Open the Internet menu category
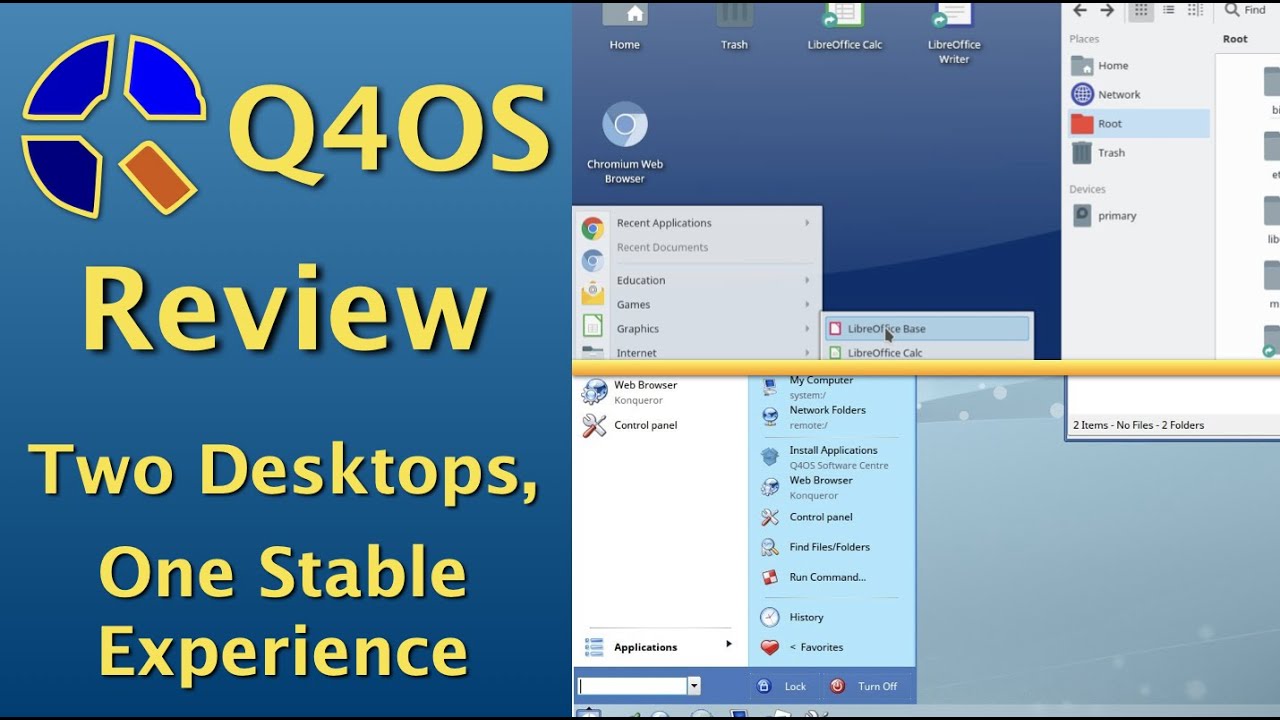The width and height of the screenshot is (1280, 720). coord(713,352)
